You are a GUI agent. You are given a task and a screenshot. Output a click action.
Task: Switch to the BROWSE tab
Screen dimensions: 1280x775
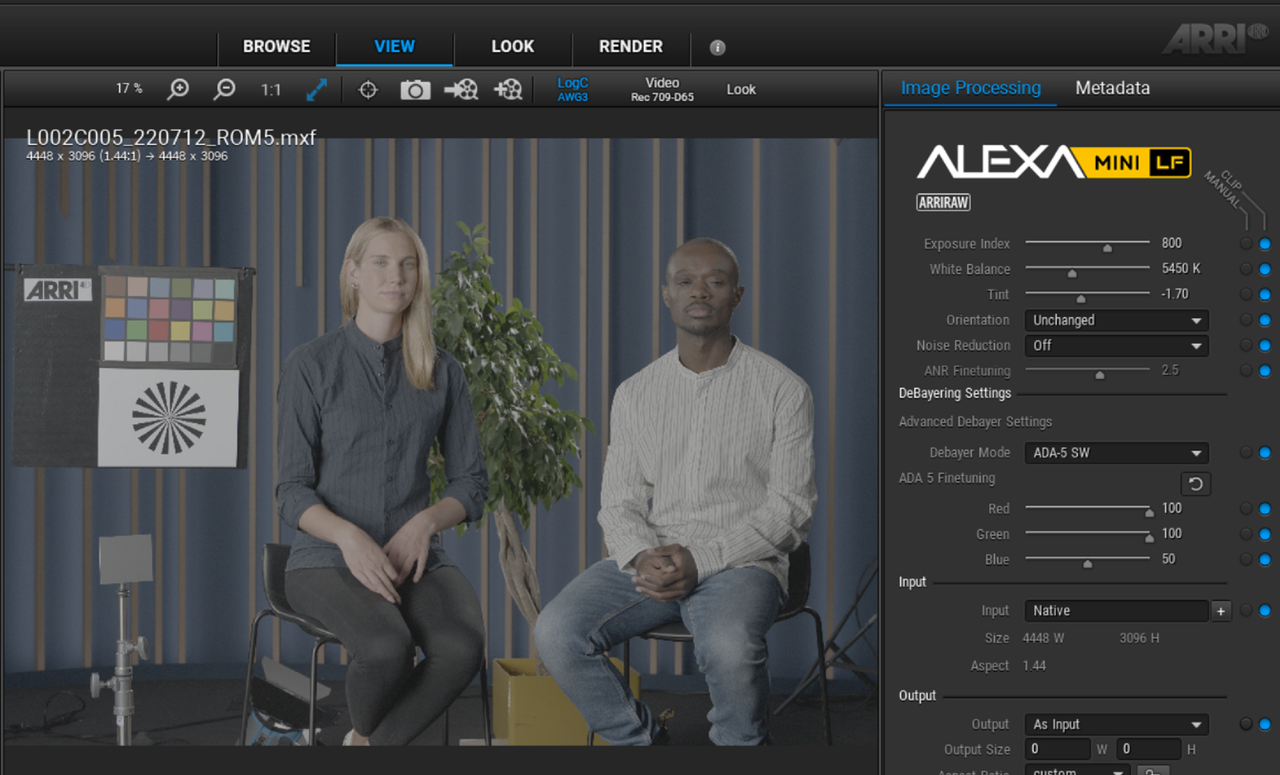pos(277,46)
